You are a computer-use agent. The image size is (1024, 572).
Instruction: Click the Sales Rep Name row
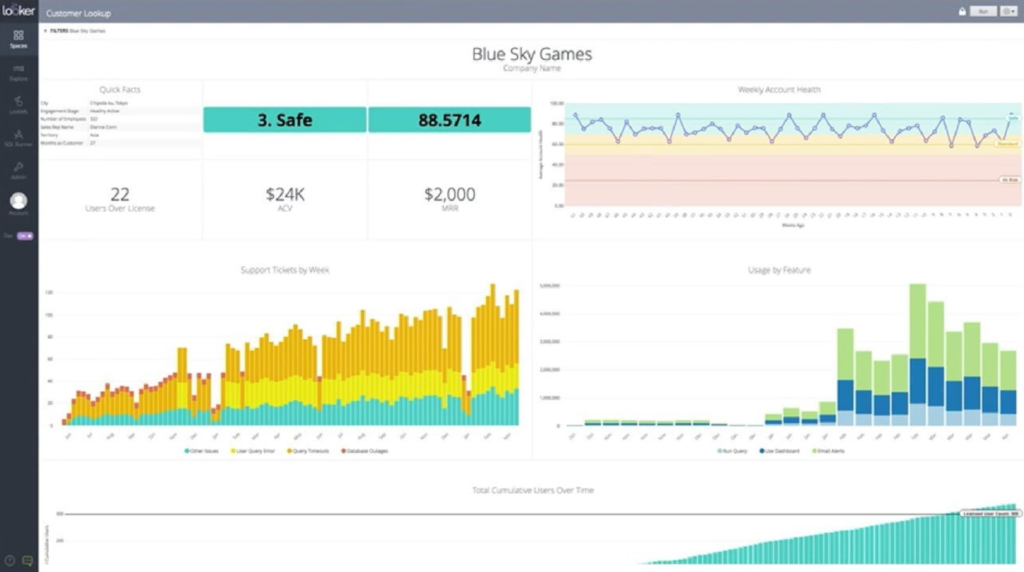(121, 127)
